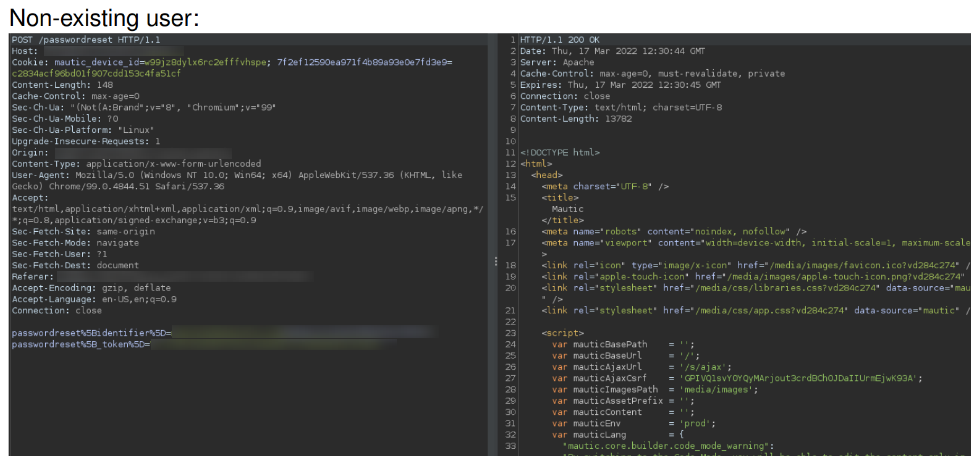The height and width of the screenshot is (456, 971).
Task: Select the "var mauticBasePath" line
Action: click(x=624, y=344)
